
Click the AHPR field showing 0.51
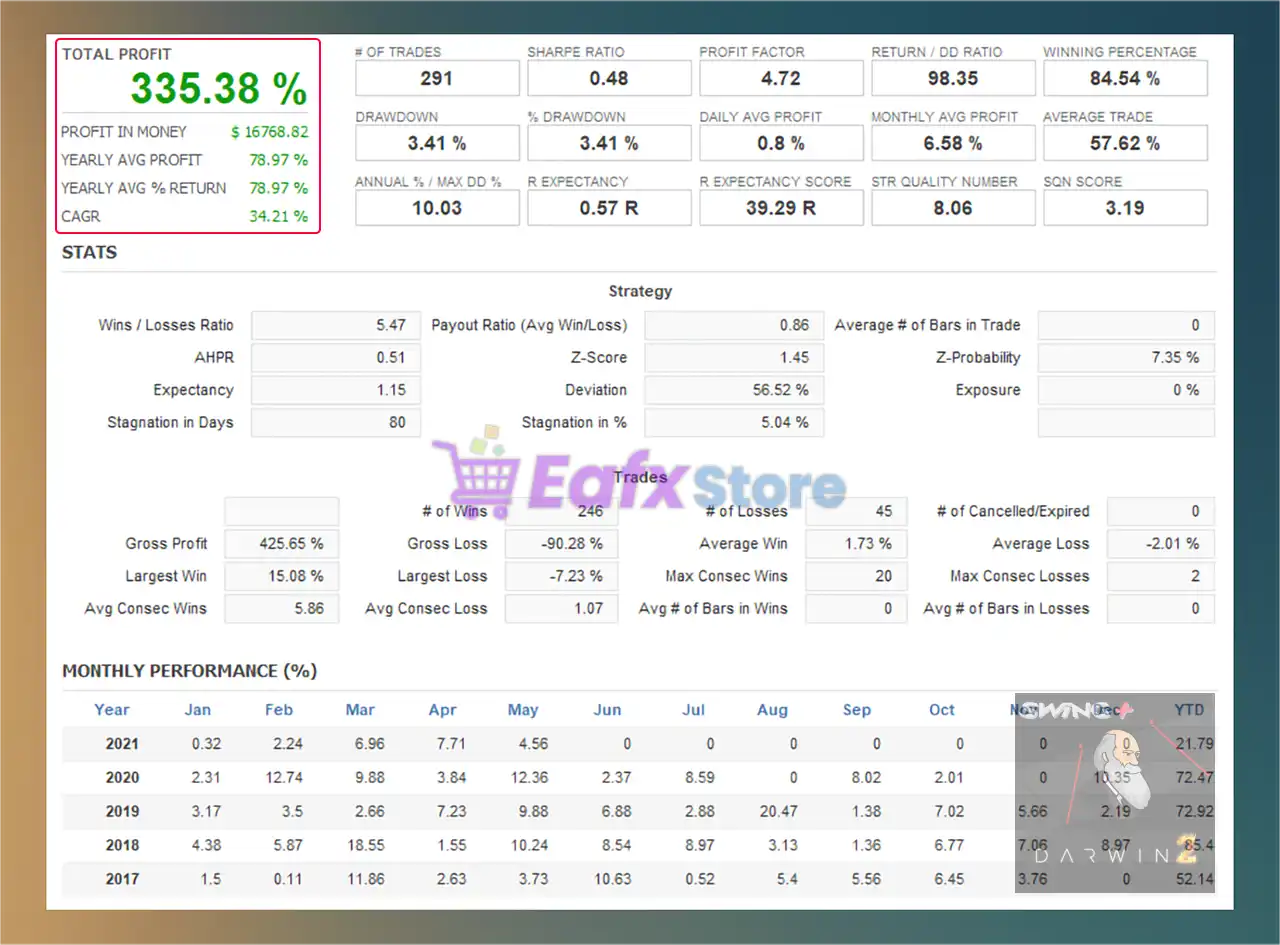pyautogui.click(x=336, y=358)
